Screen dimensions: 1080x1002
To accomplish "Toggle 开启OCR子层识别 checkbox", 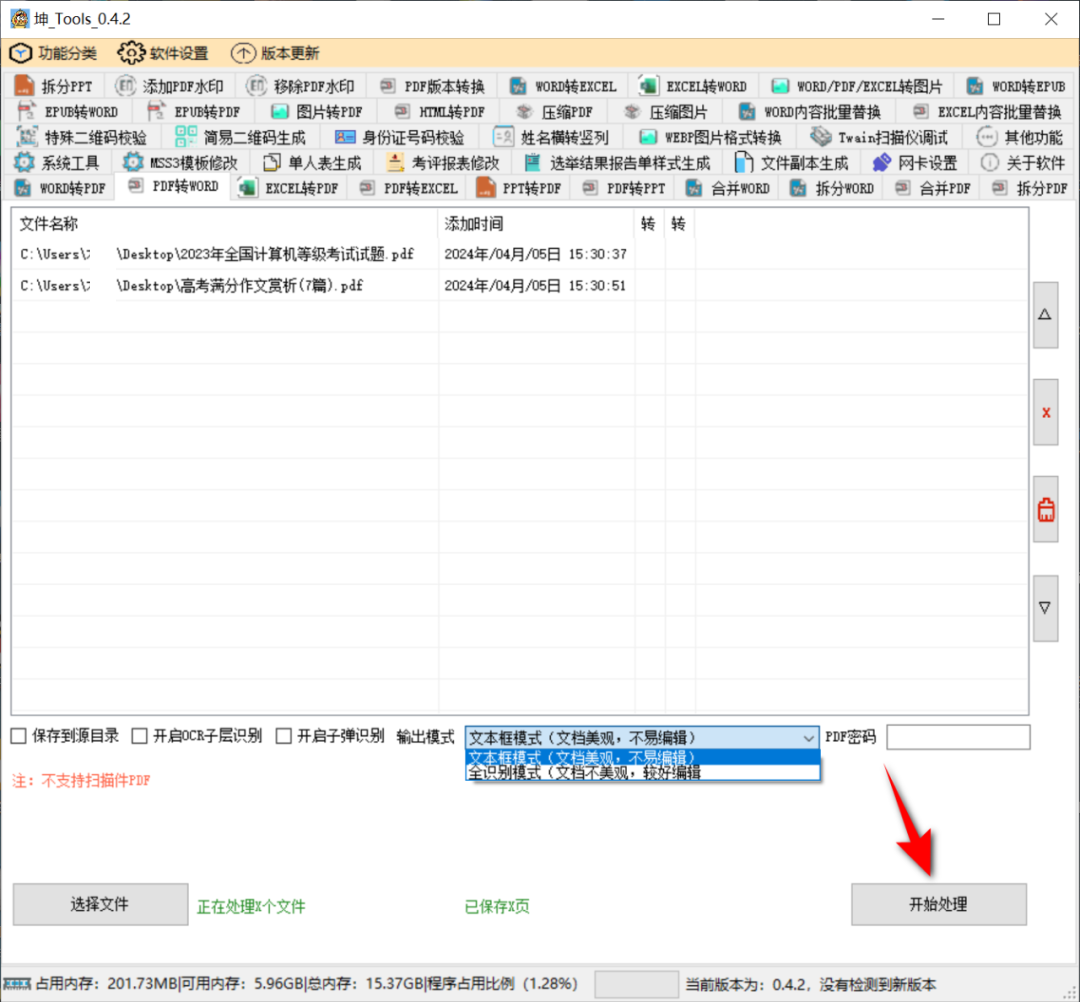I will [140, 736].
